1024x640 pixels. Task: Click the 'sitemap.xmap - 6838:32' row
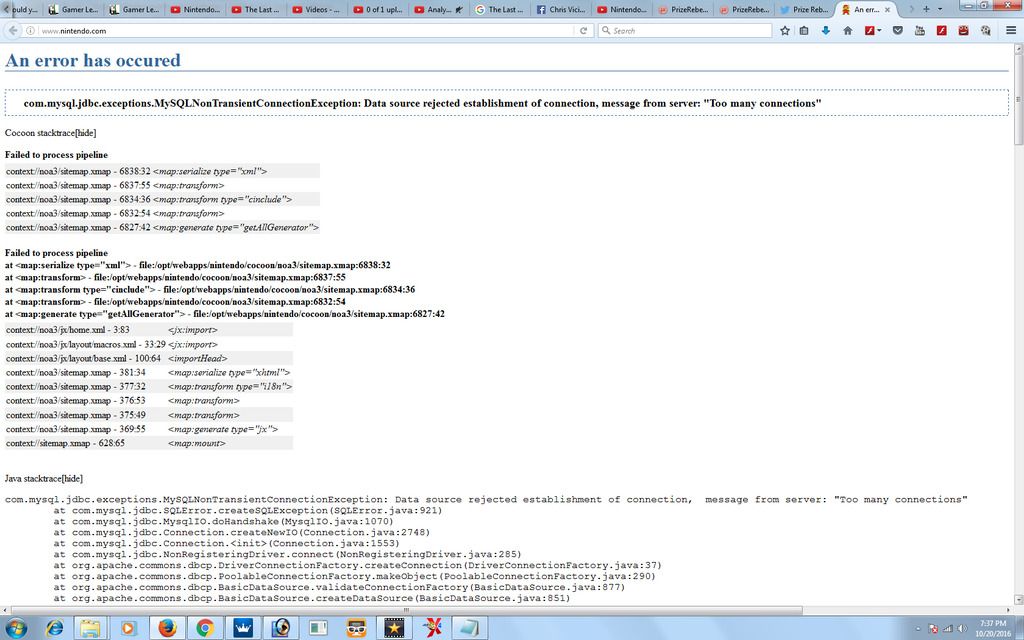[163, 171]
